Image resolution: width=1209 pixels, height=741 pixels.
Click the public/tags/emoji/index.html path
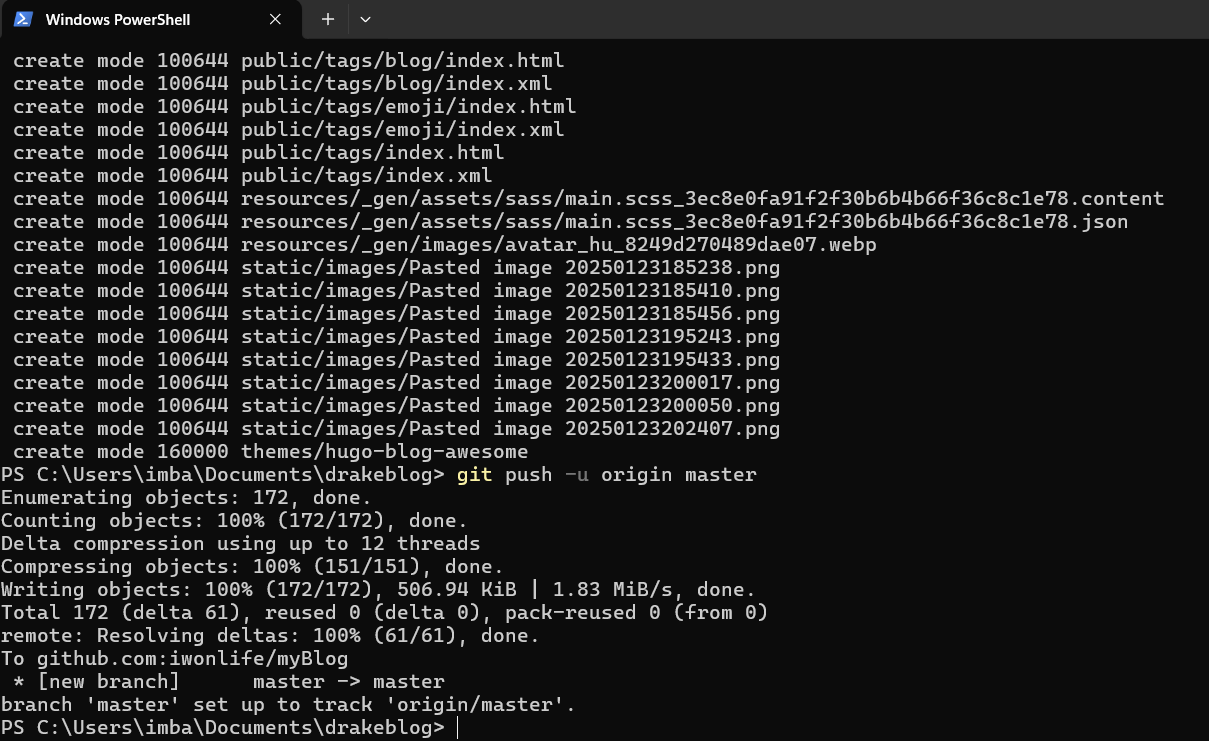[408, 107]
